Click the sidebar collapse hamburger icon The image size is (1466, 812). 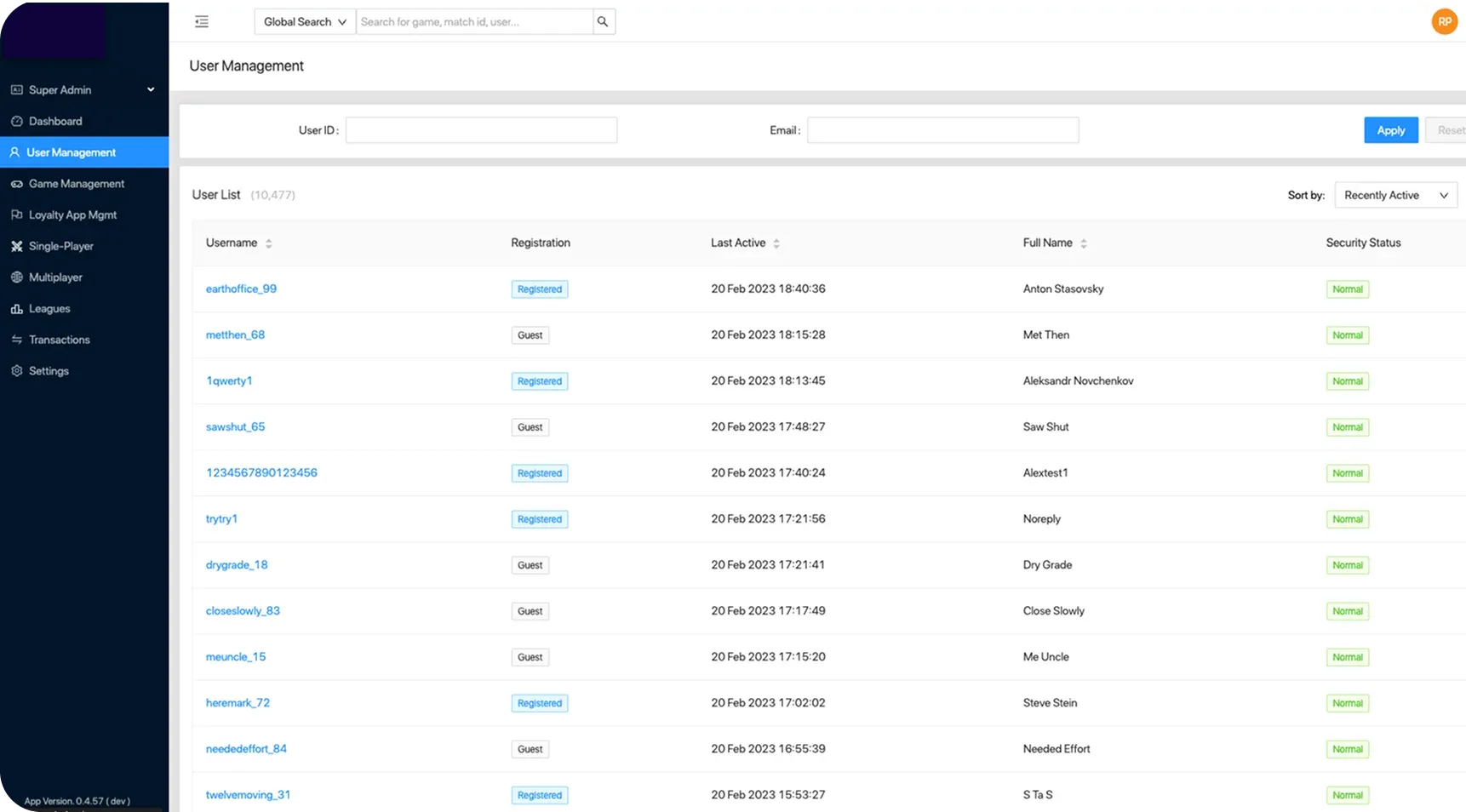(x=202, y=21)
